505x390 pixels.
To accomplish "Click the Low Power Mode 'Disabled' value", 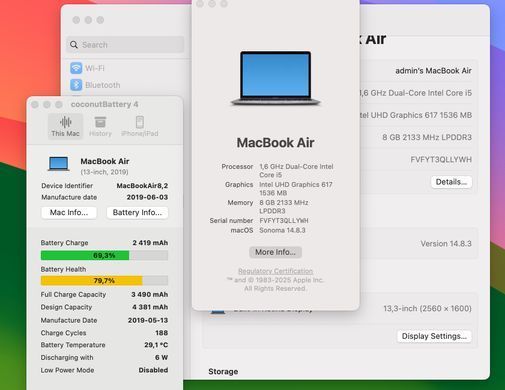I will coord(153,370).
